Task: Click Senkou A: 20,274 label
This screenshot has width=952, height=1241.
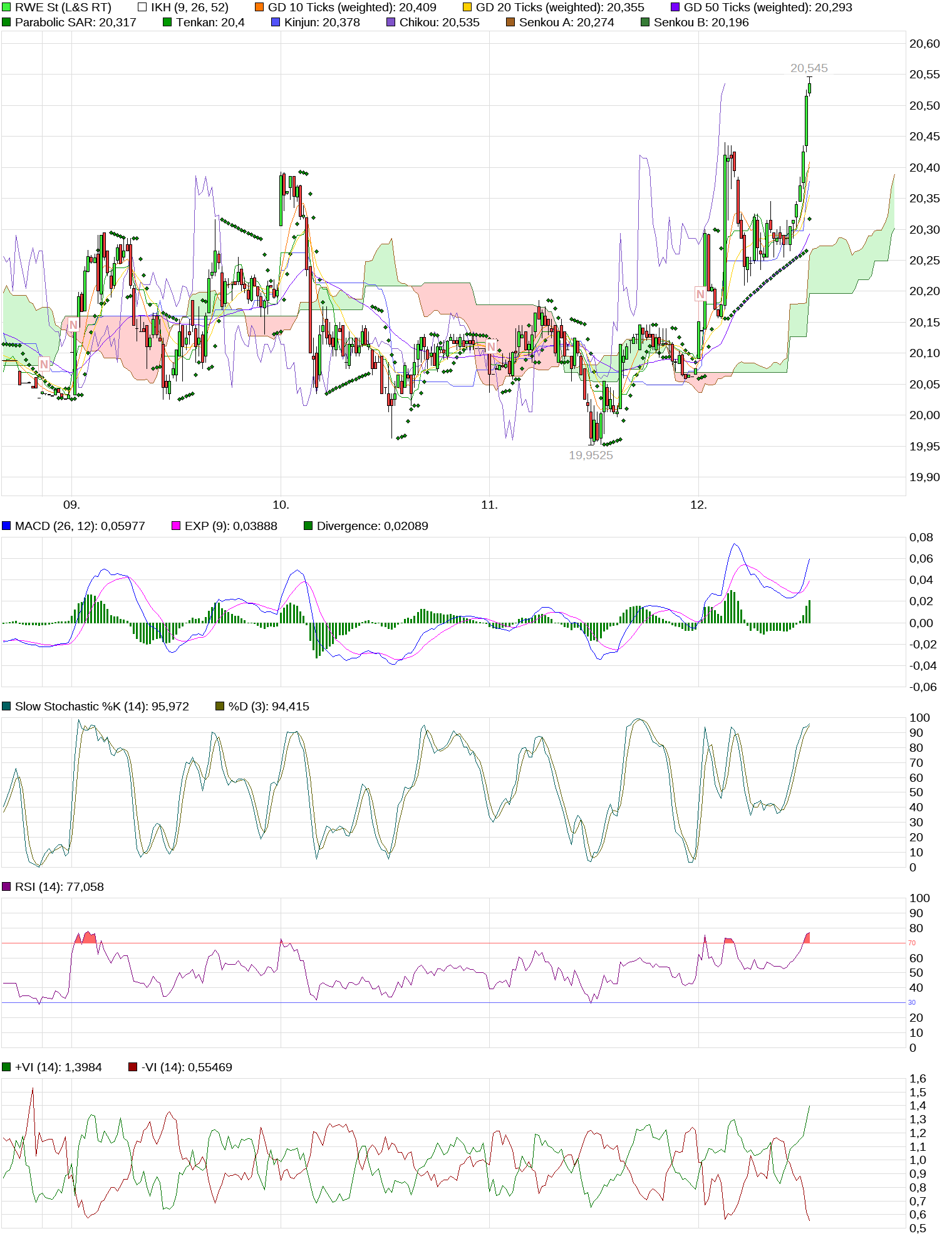Action: tap(567, 23)
